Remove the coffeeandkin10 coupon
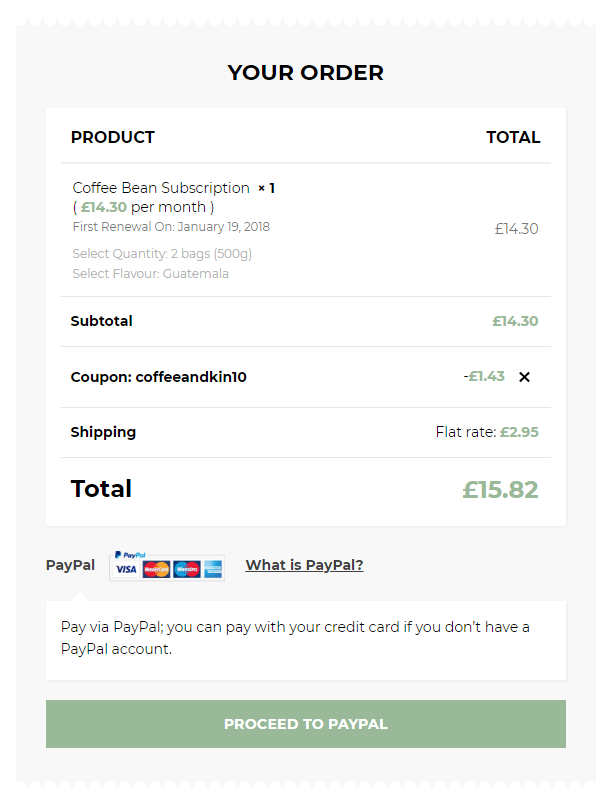 [525, 377]
